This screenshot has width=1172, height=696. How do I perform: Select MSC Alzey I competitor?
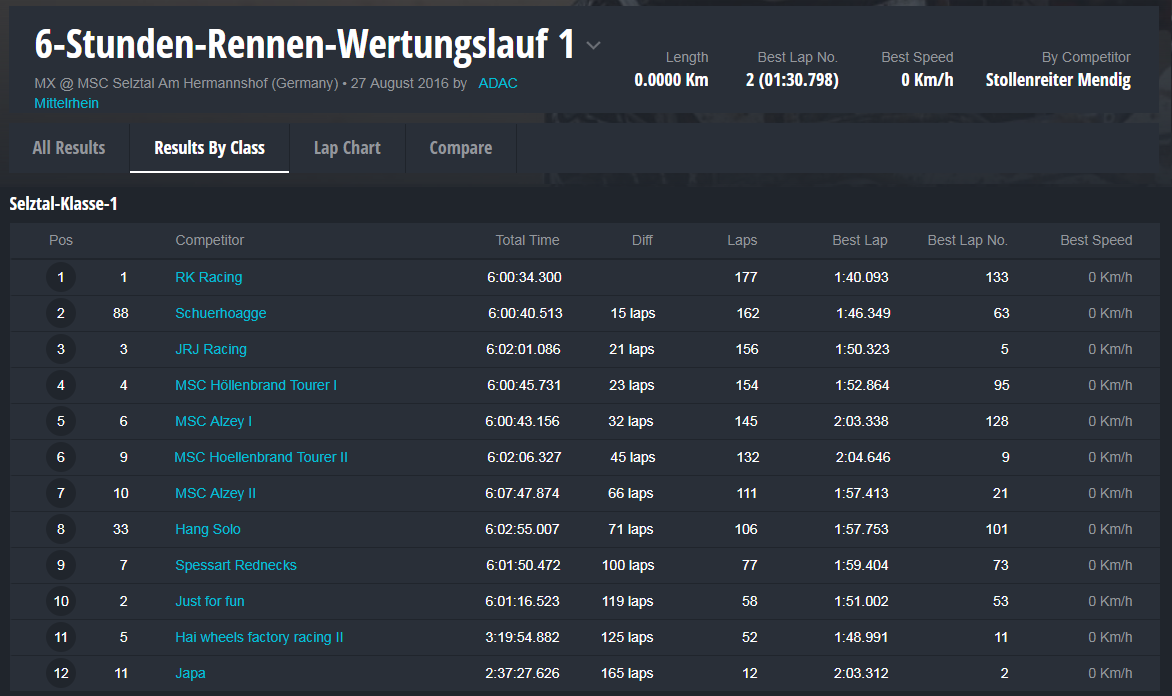coord(213,421)
